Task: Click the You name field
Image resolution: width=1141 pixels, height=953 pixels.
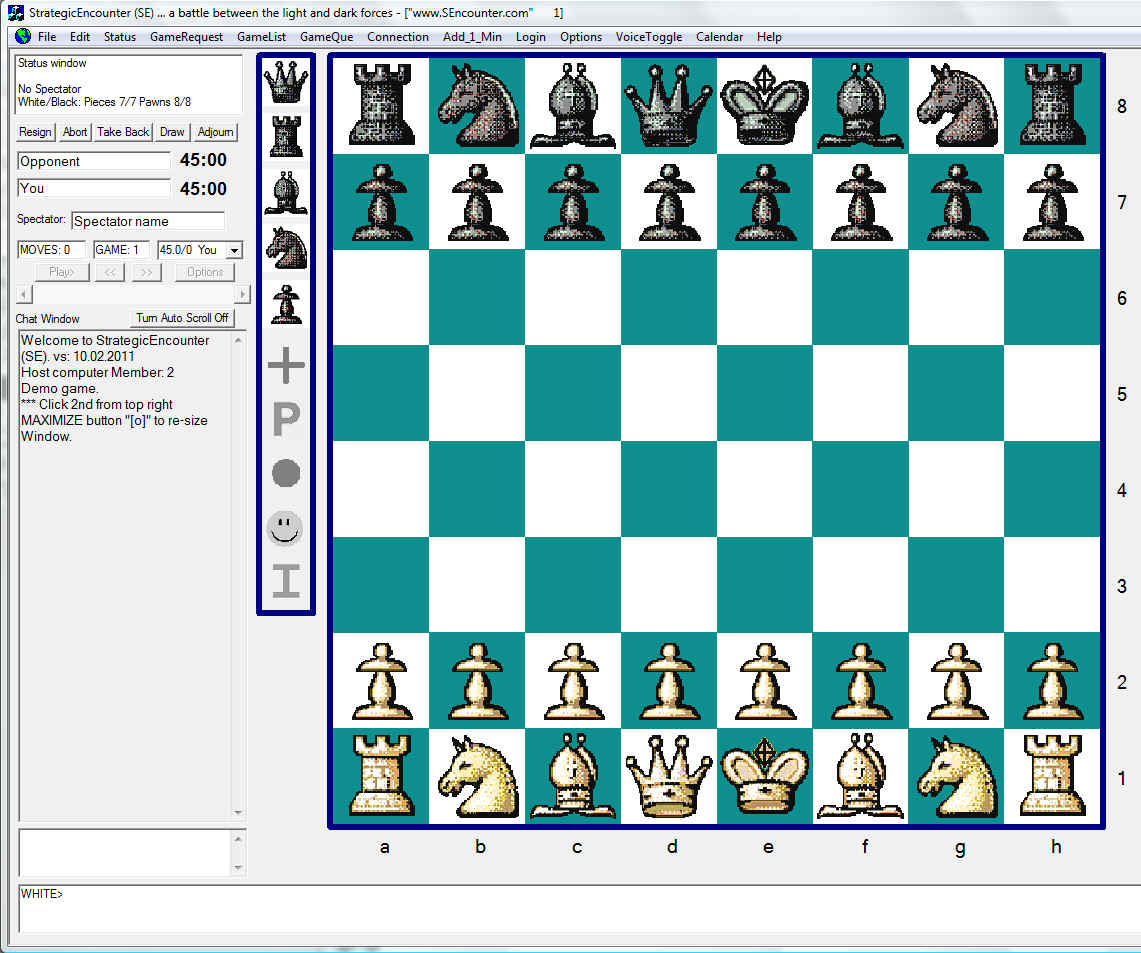Action: click(x=93, y=188)
